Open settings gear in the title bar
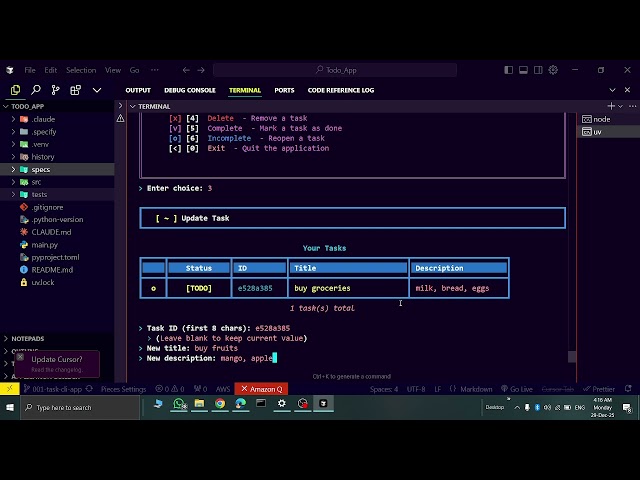This screenshot has height=480, width=640. 553,70
